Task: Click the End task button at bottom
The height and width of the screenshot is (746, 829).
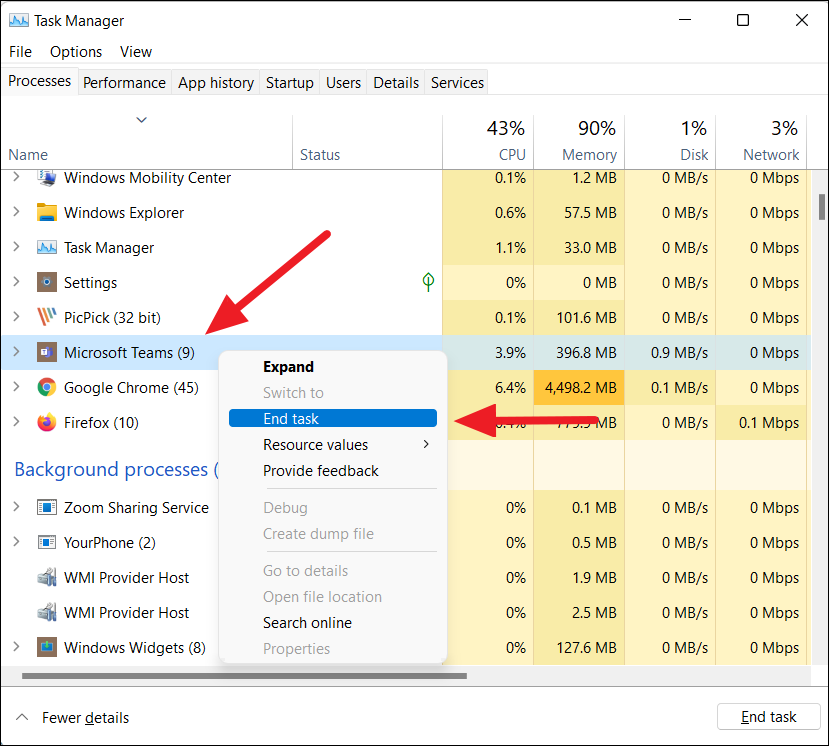Action: 768,717
